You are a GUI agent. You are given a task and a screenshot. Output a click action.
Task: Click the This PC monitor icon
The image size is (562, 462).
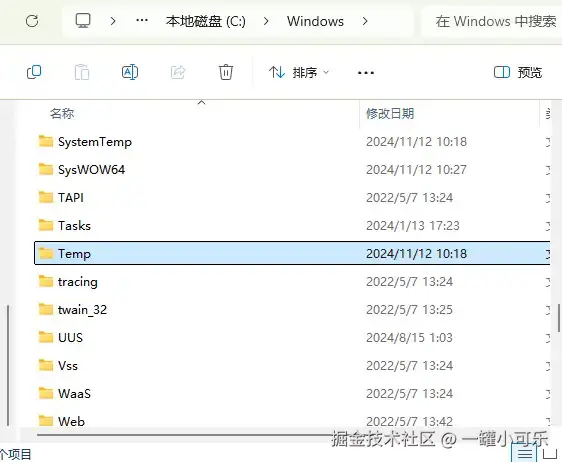tap(83, 21)
